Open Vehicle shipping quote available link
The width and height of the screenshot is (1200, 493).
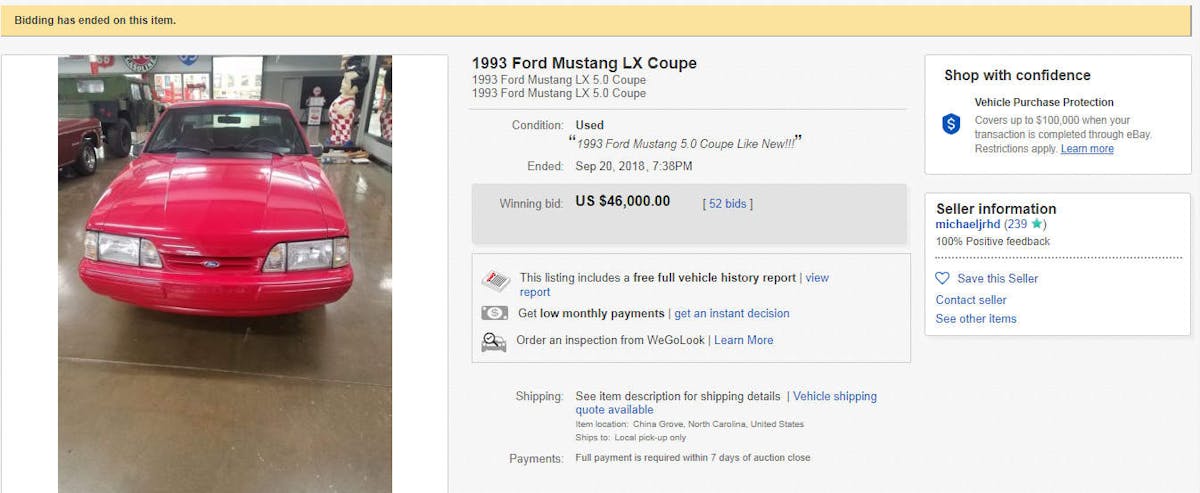834,396
